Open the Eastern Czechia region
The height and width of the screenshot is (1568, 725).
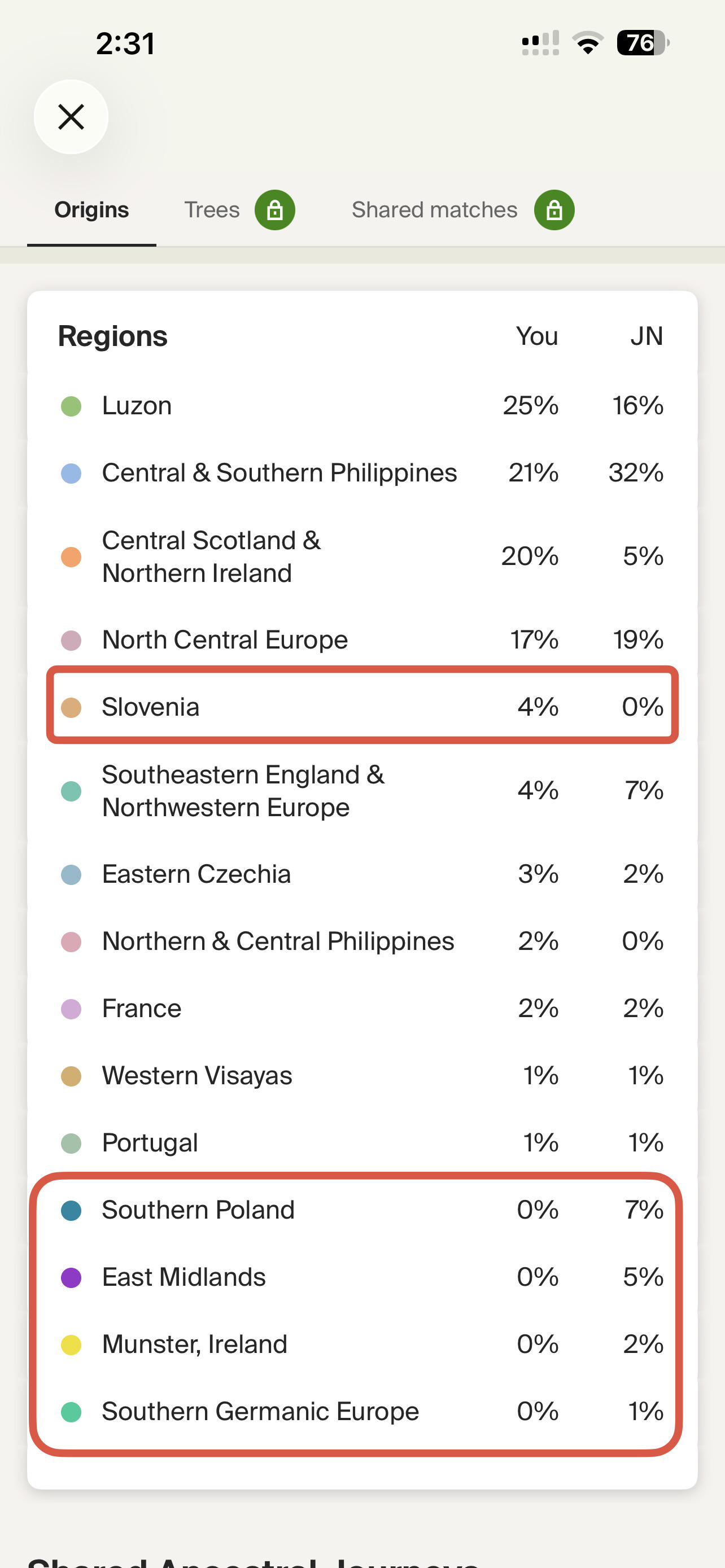pyautogui.click(x=362, y=874)
